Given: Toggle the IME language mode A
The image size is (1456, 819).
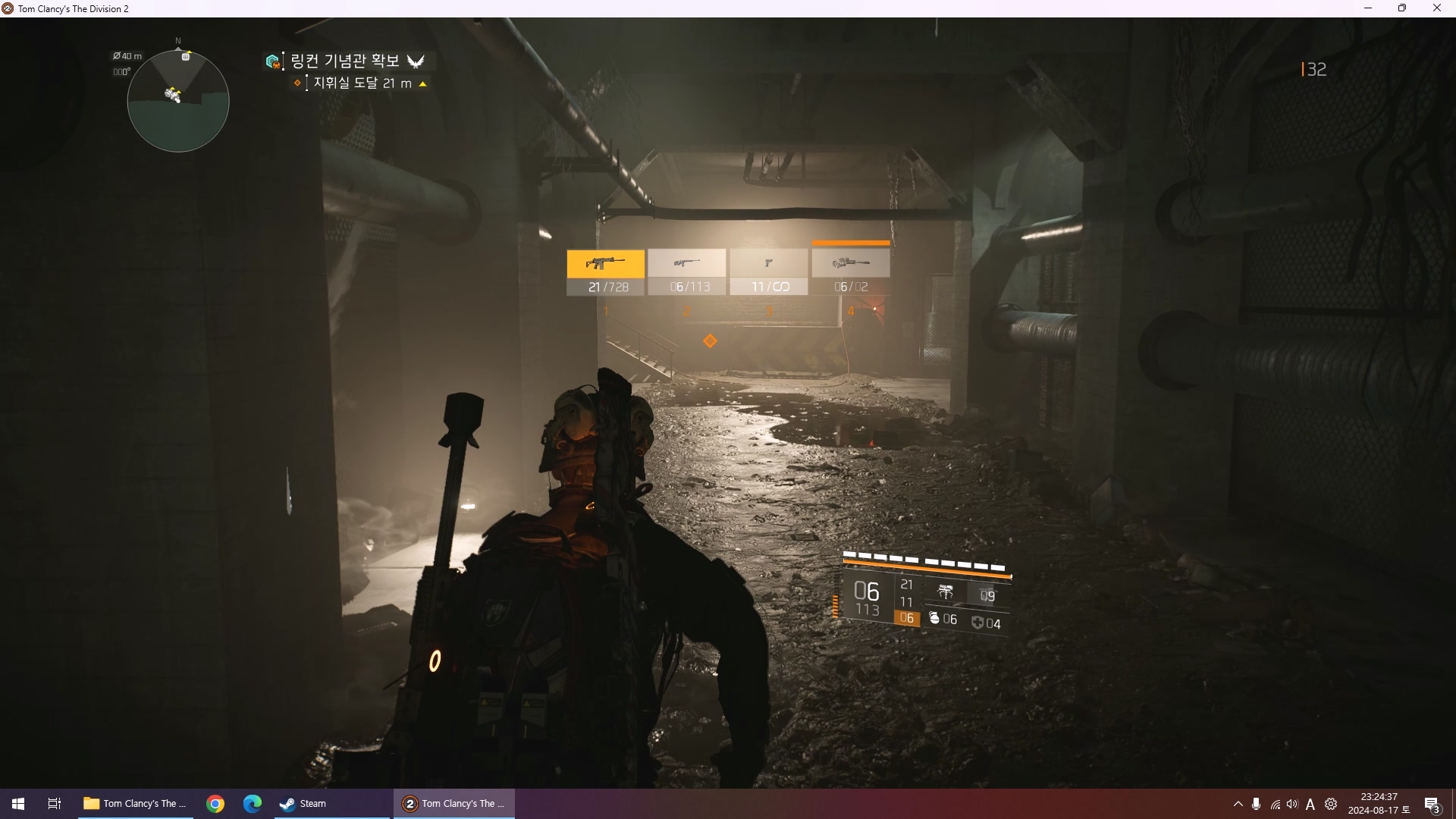Looking at the screenshot, I should coord(1310,804).
